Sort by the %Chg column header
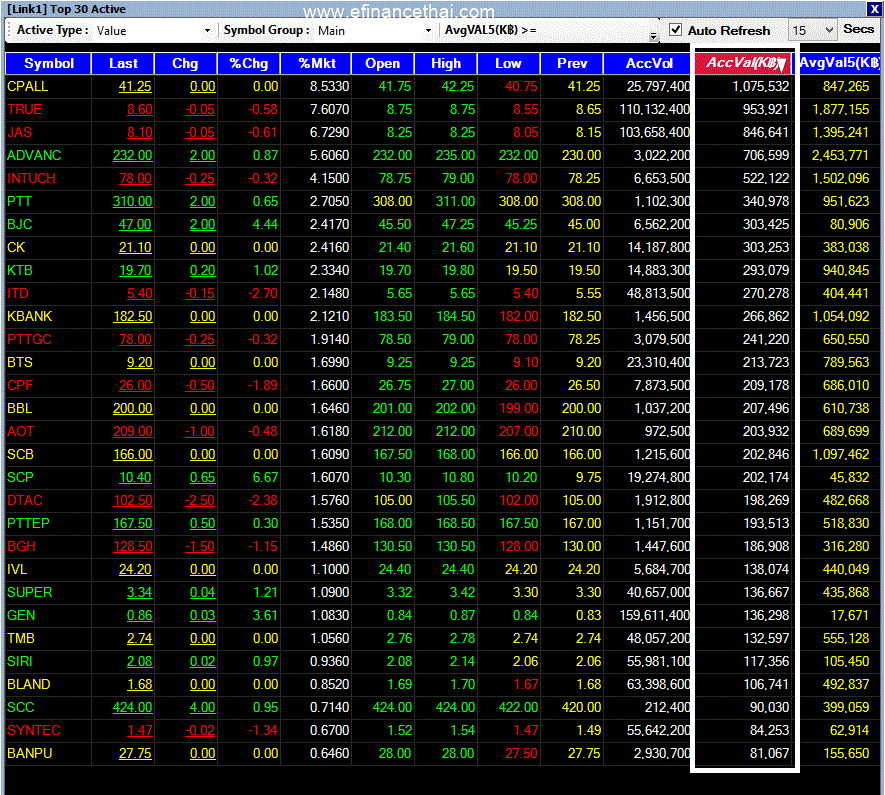This screenshot has width=885, height=795. click(x=249, y=63)
